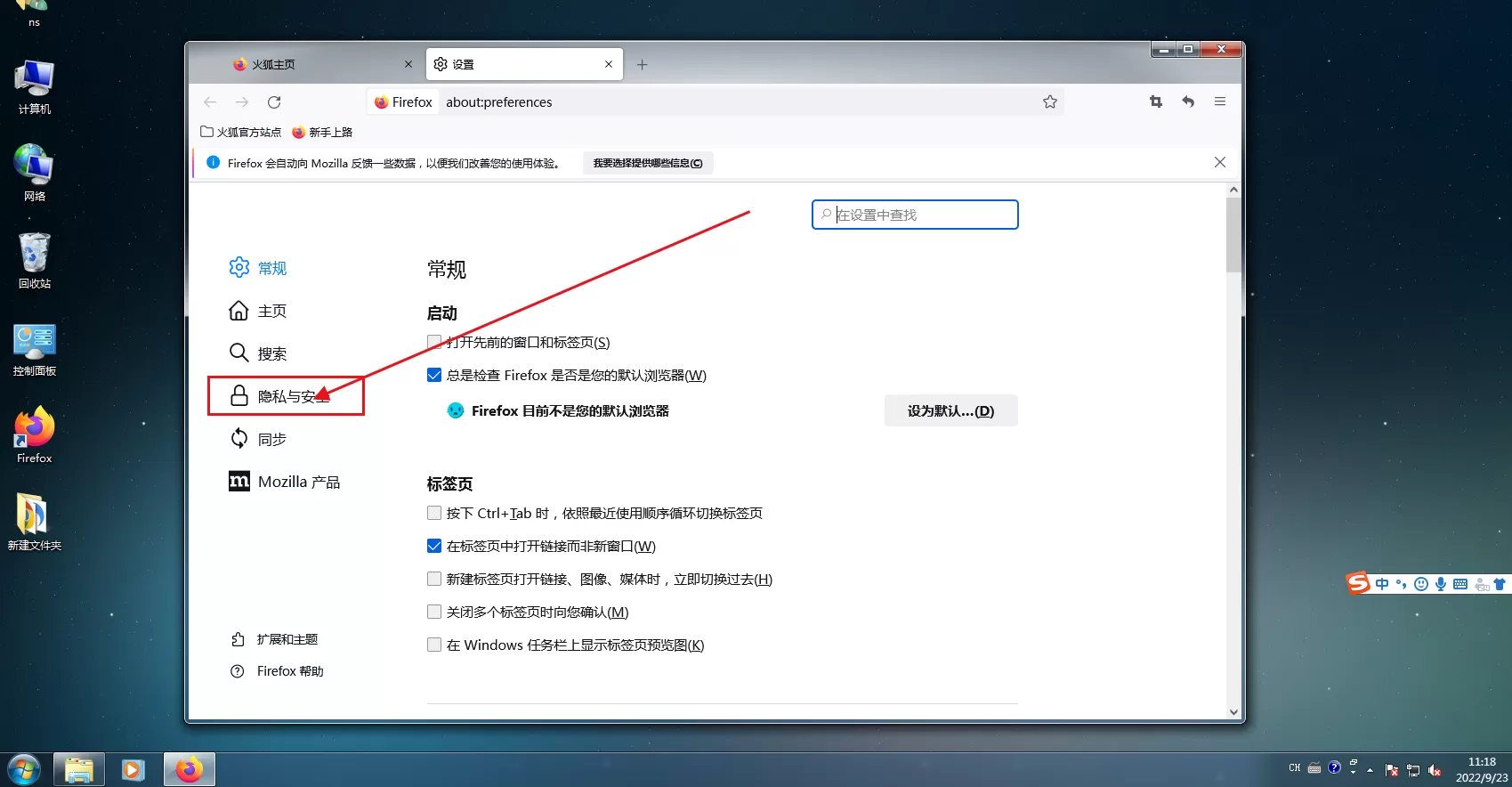Select 常规 in the settings sidebar
The height and width of the screenshot is (787, 1512).
pyautogui.click(x=258, y=268)
